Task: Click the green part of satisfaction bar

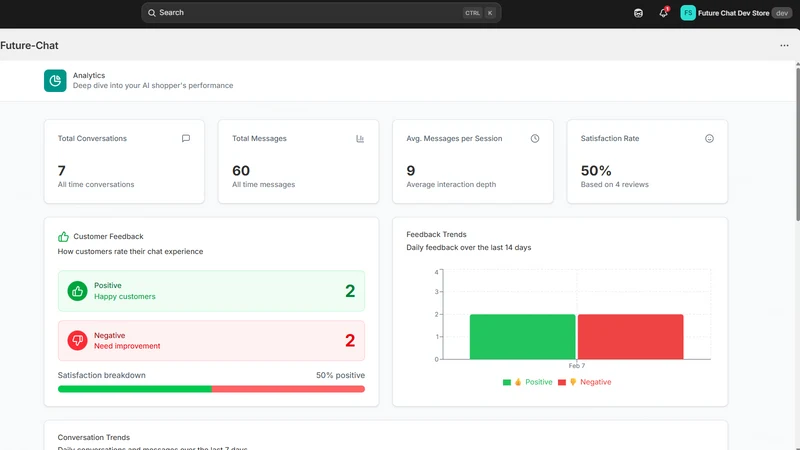Action: [x=135, y=389]
